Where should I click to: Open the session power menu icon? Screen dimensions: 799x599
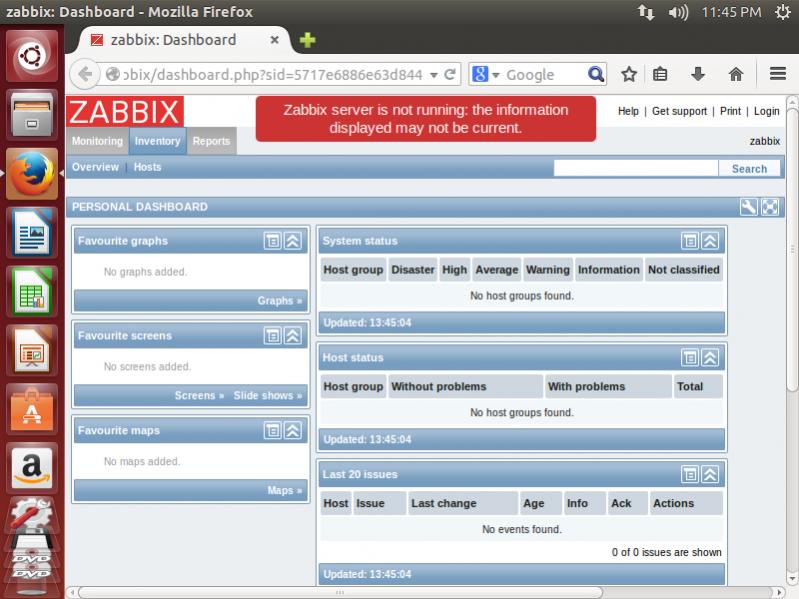click(782, 12)
